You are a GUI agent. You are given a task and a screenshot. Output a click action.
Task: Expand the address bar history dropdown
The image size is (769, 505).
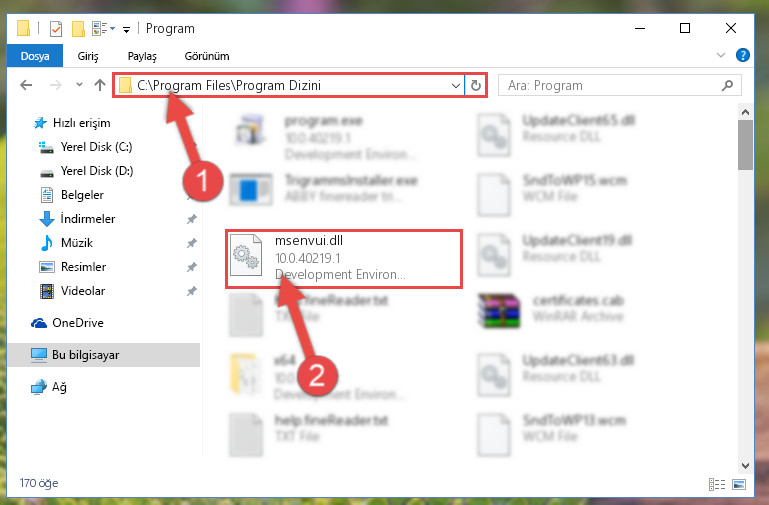[x=456, y=86]
